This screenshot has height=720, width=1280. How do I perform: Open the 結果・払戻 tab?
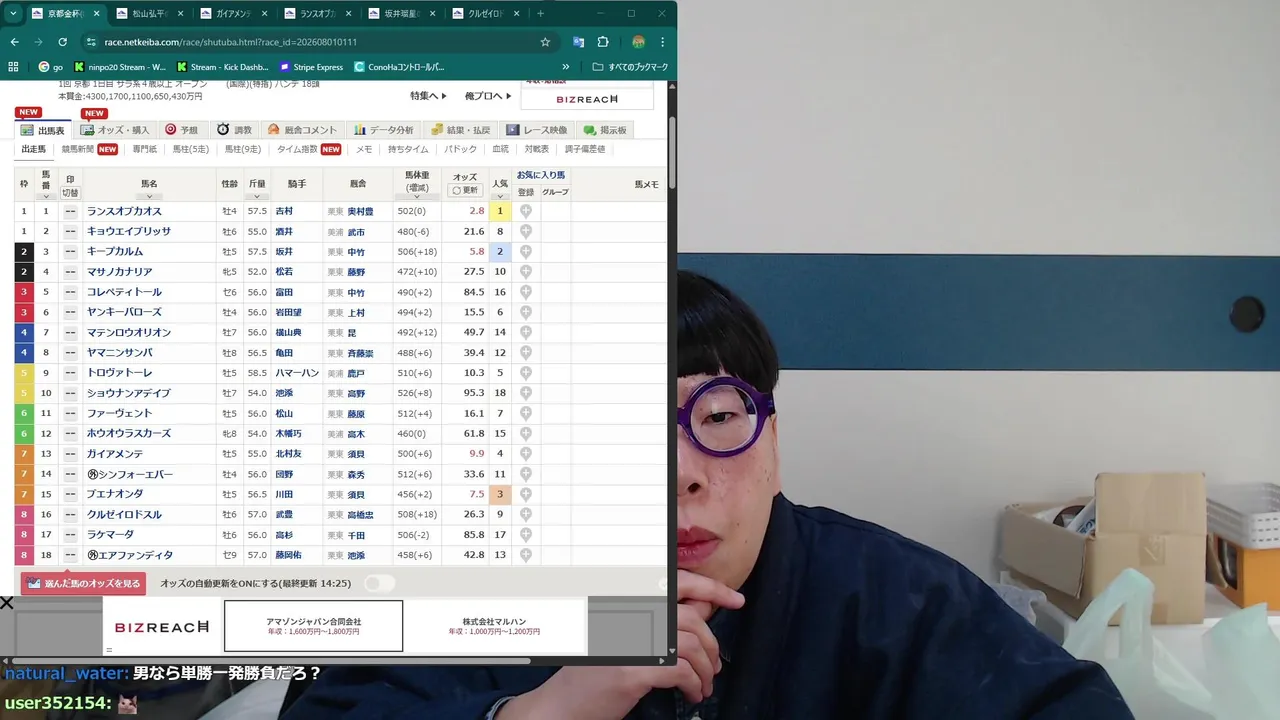[461, 130]
